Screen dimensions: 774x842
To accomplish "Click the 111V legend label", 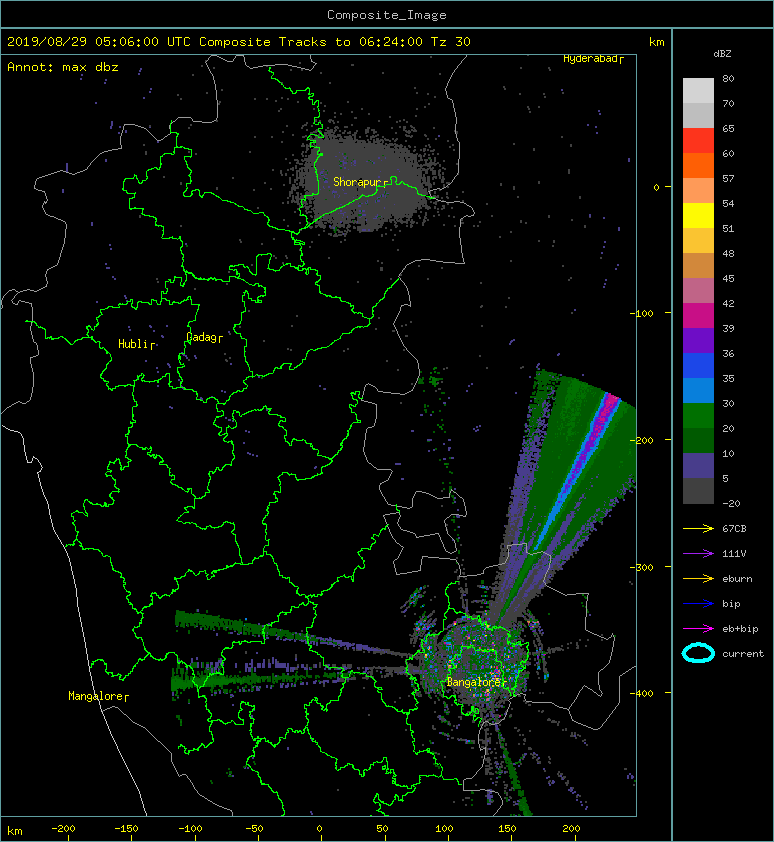I will pos(734,554).
